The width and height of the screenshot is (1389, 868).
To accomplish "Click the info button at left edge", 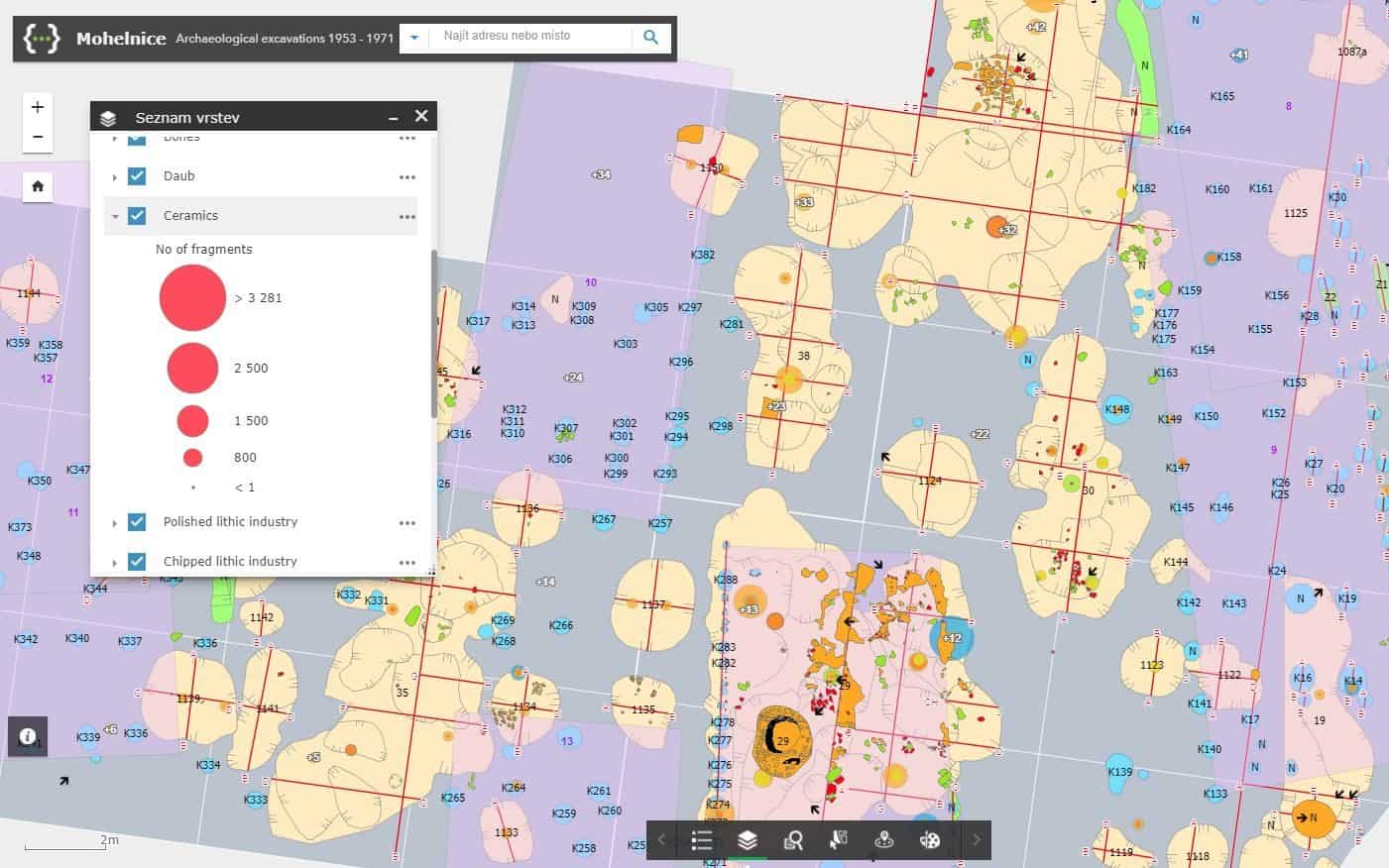I will pyautogui.click(x=28, y=736).
